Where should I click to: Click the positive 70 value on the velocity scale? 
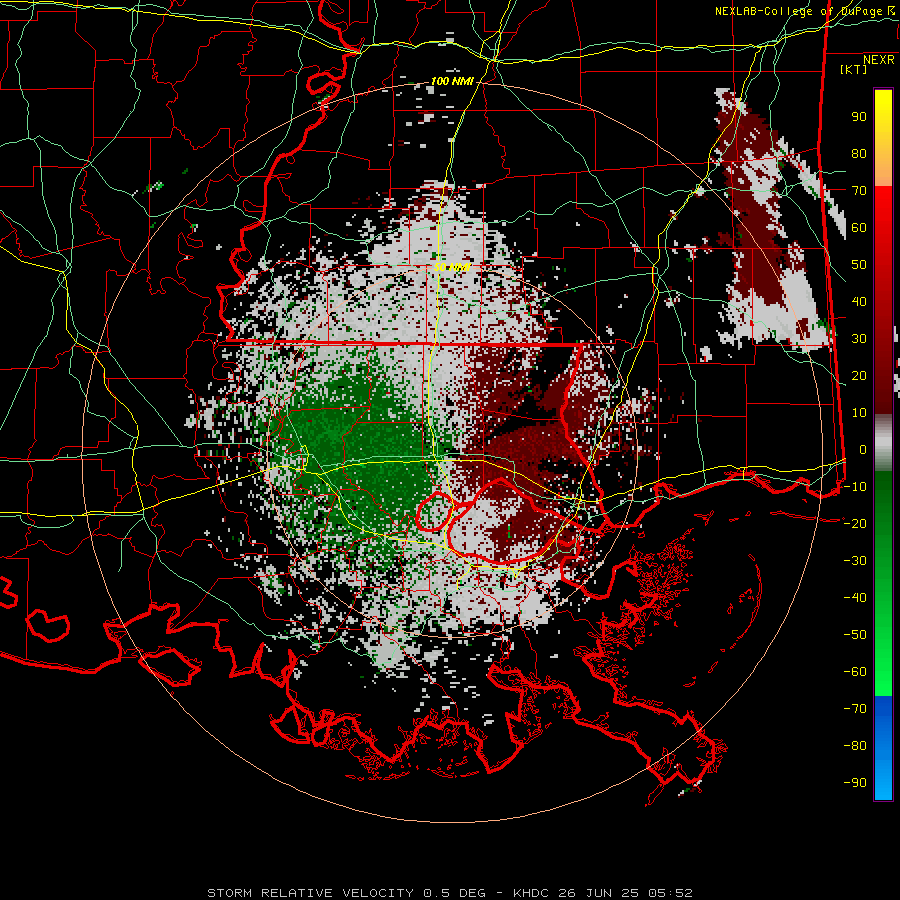(x=859, y=191)
